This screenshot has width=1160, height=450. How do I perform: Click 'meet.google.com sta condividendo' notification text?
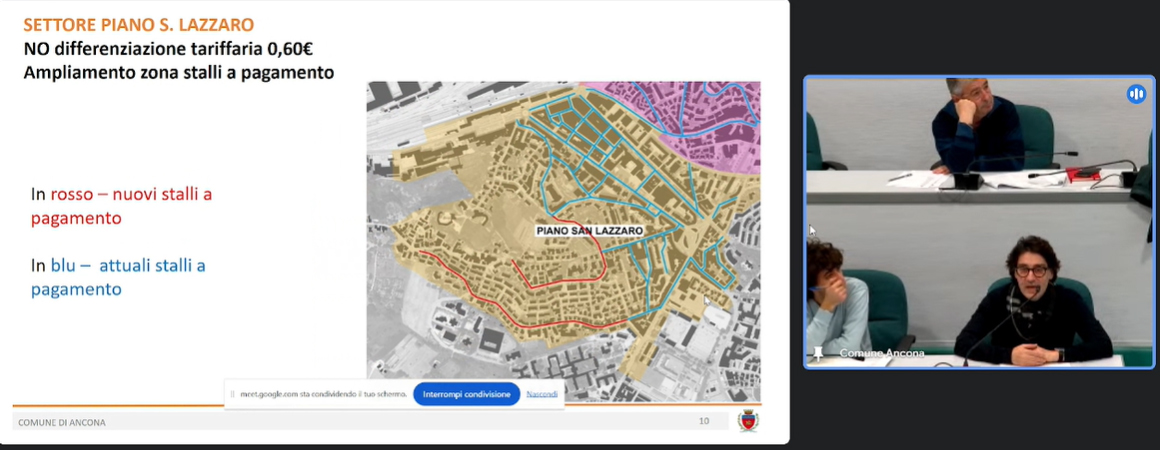323,394
